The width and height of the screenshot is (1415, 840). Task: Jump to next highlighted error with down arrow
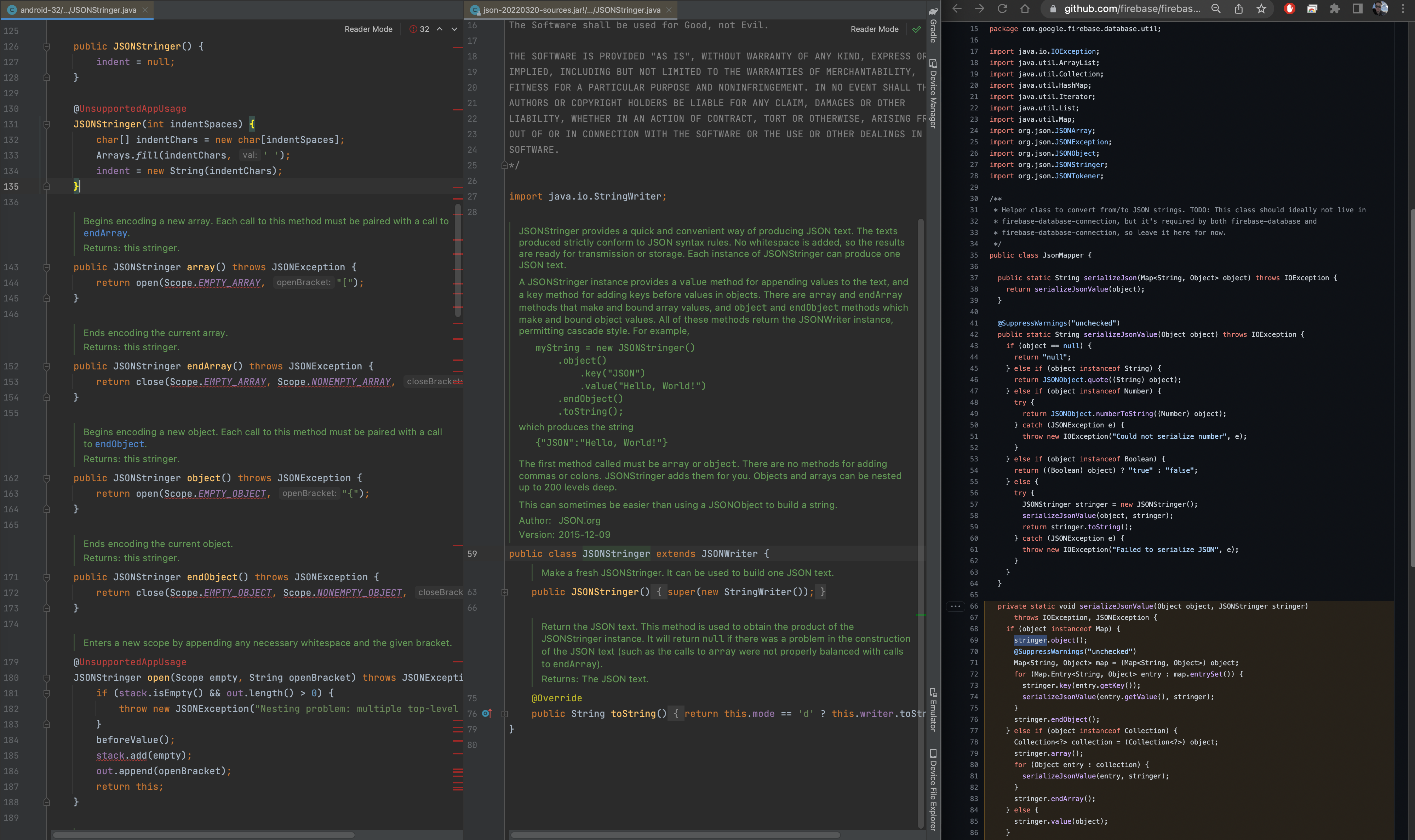tap(454, 29)
